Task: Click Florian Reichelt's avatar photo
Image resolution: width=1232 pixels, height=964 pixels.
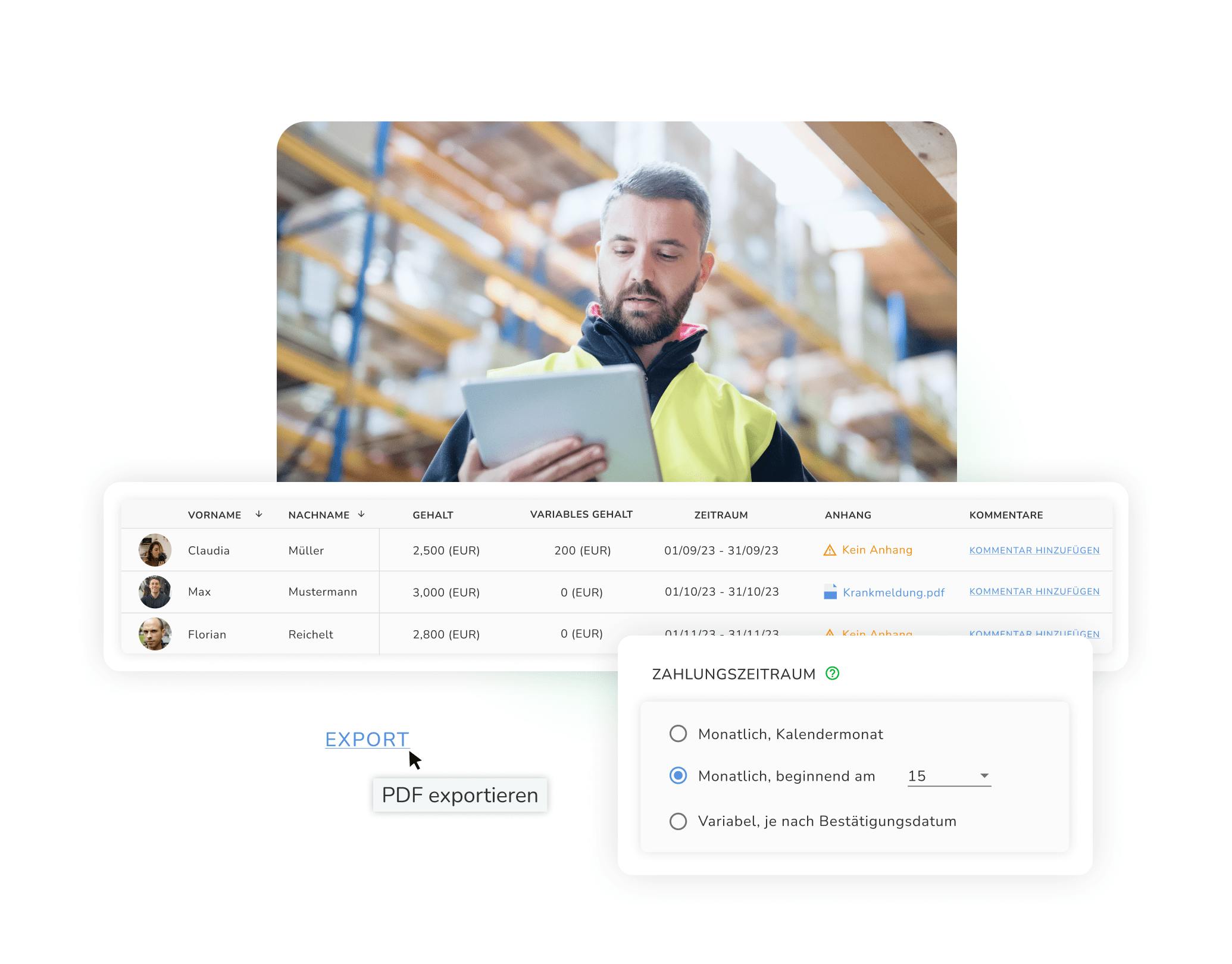Action: click(155, 634)
